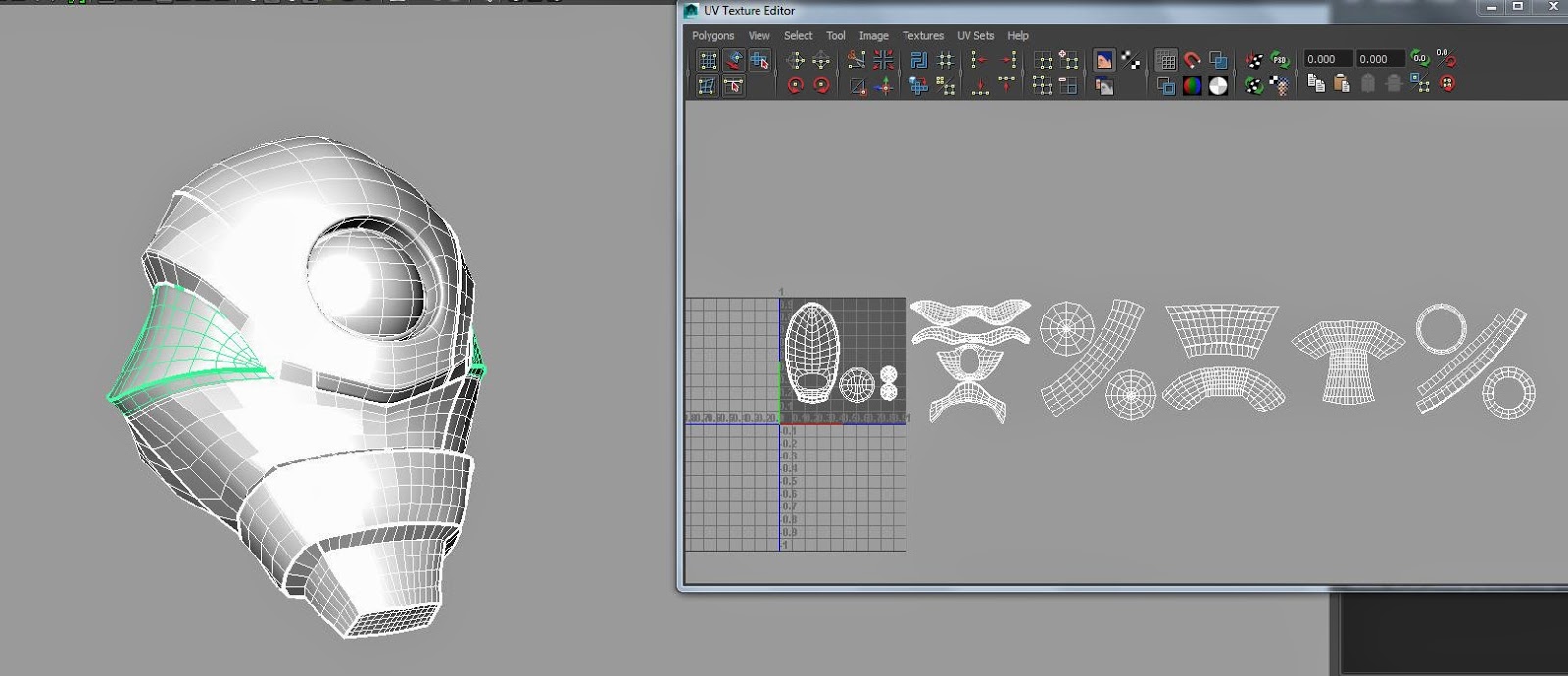Screen dimensions: 1568x676
Task: Toggle display of the texture image
Action: 1104,60
